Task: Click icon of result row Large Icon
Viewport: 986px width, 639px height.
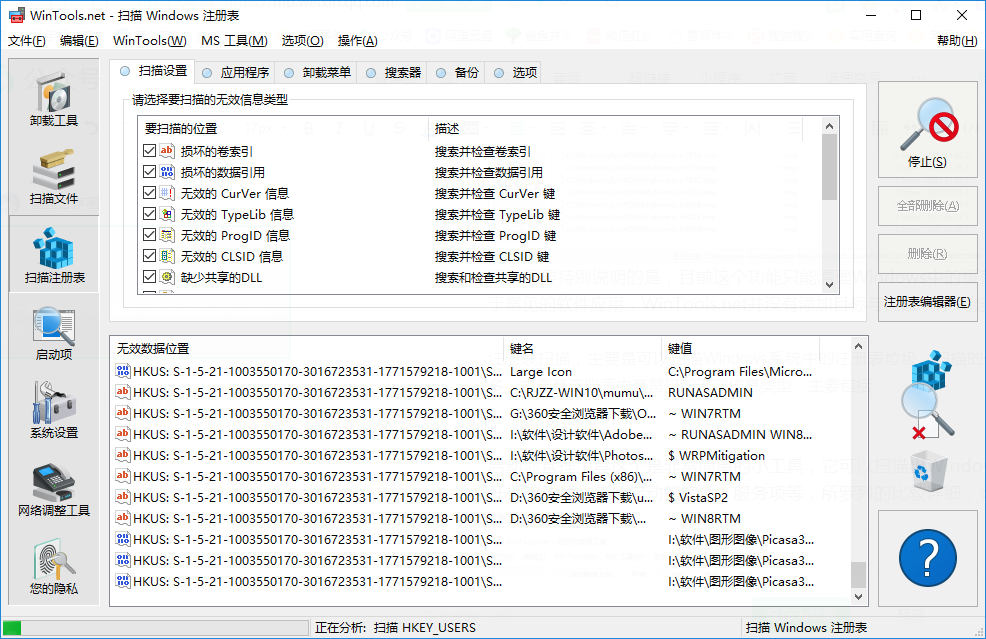Action: (123, 371)
